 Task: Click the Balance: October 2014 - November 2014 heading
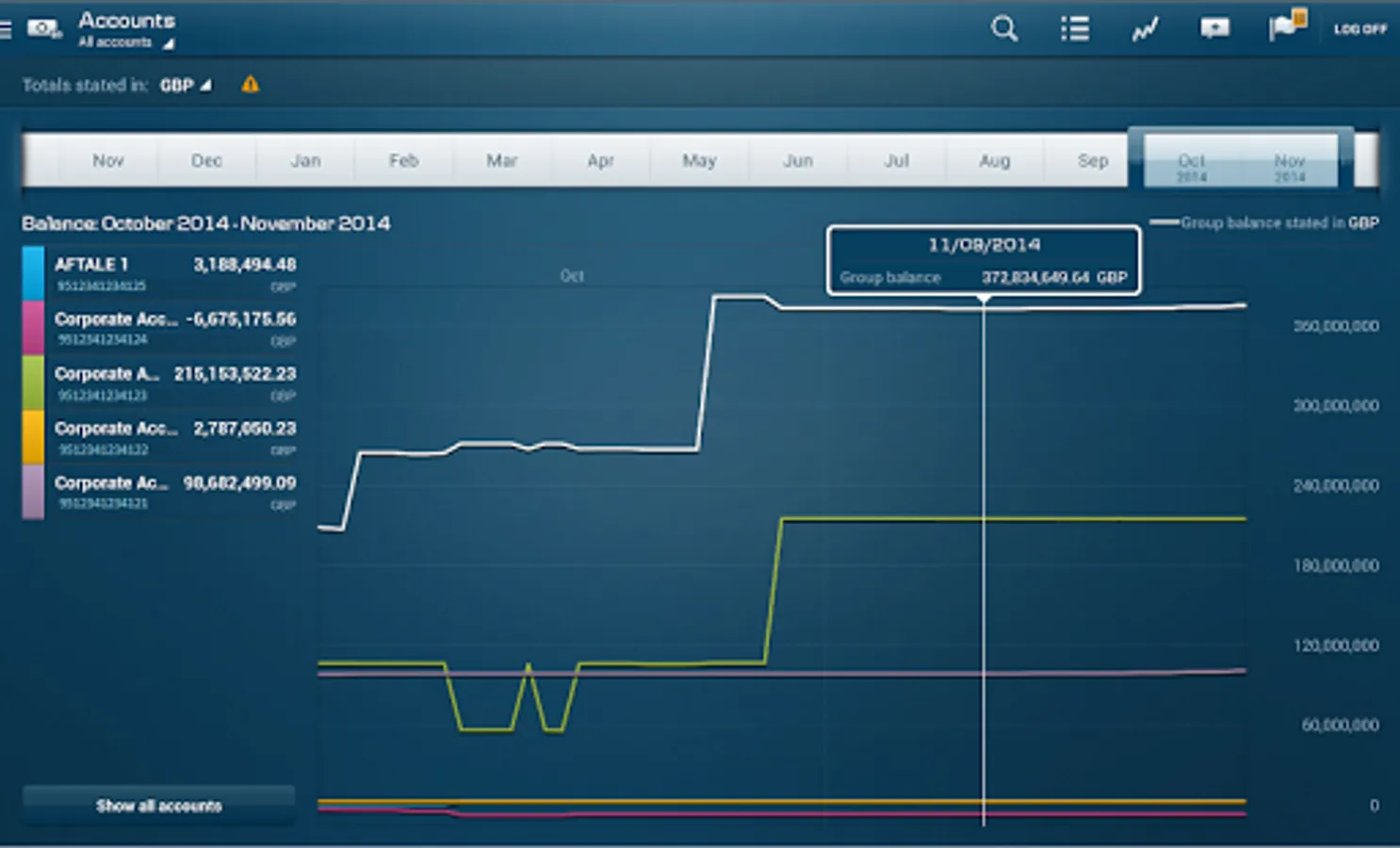tap(206, 224)
